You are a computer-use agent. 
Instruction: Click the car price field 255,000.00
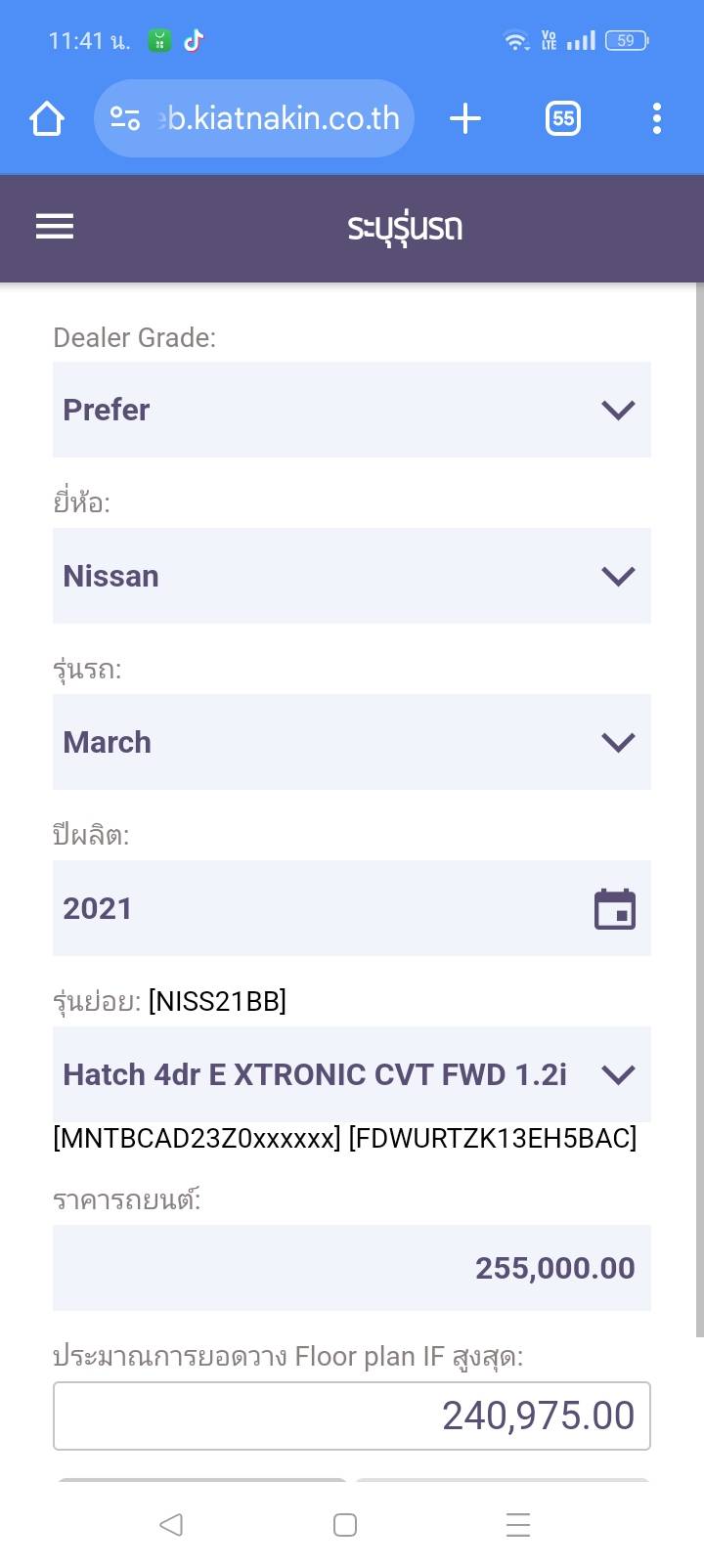point(352,1268)
